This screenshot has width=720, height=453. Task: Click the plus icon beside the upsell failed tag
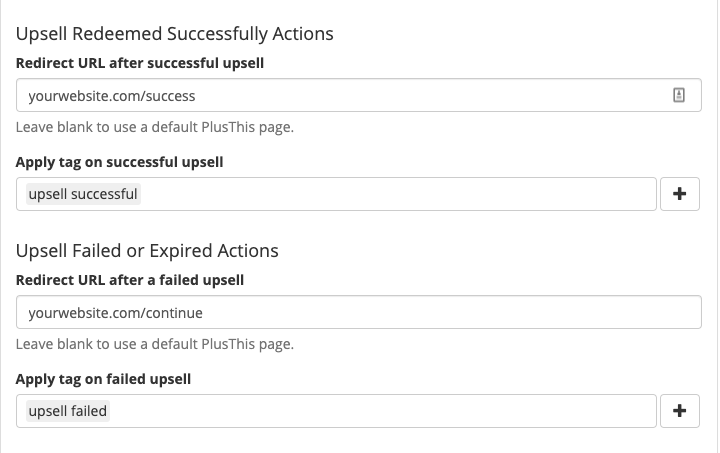tap(680, 411)
